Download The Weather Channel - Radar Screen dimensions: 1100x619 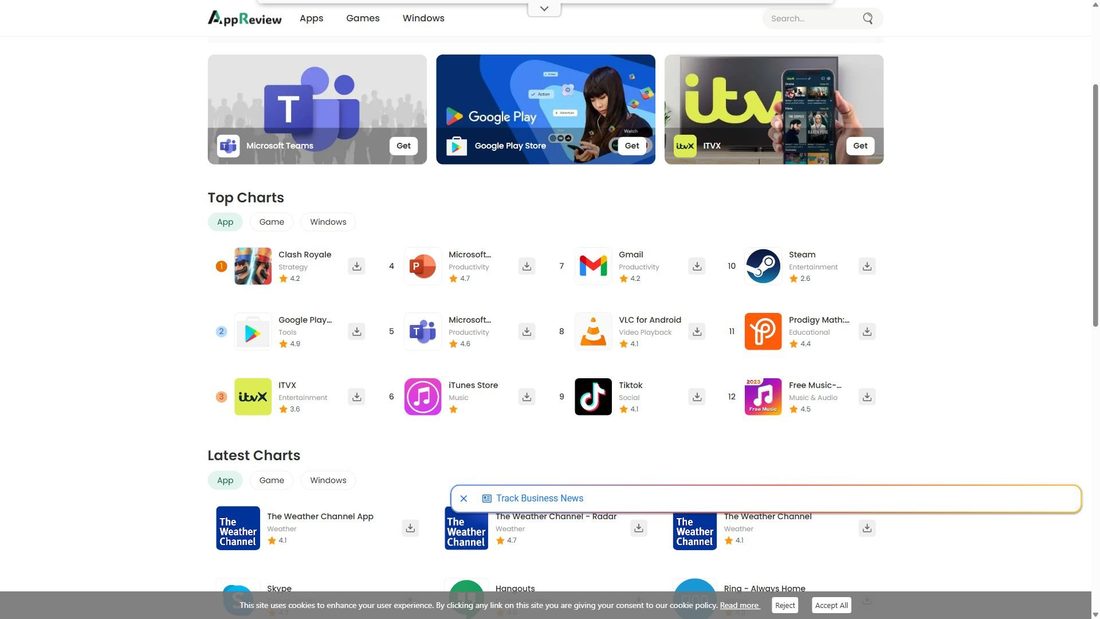click(638, 528)
